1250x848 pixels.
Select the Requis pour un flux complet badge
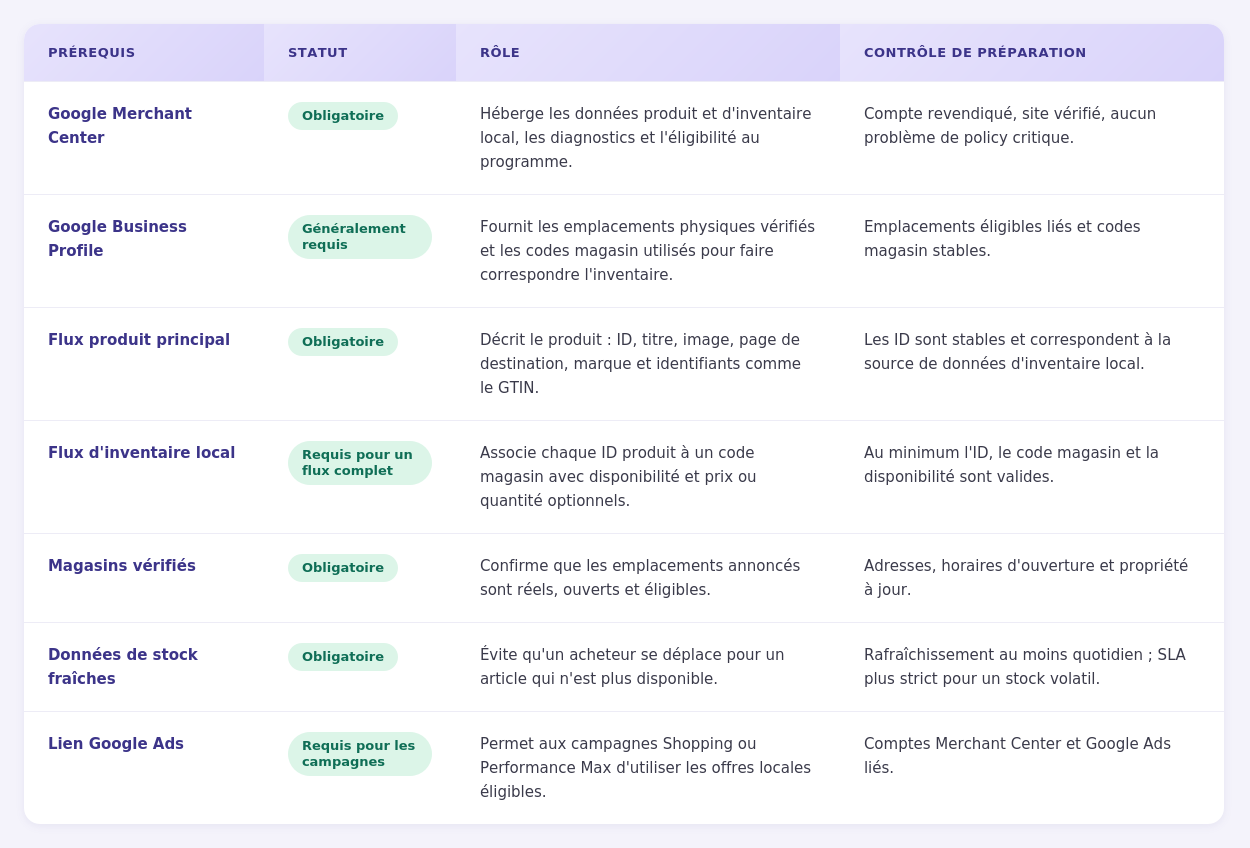click(x=360, y=463)
